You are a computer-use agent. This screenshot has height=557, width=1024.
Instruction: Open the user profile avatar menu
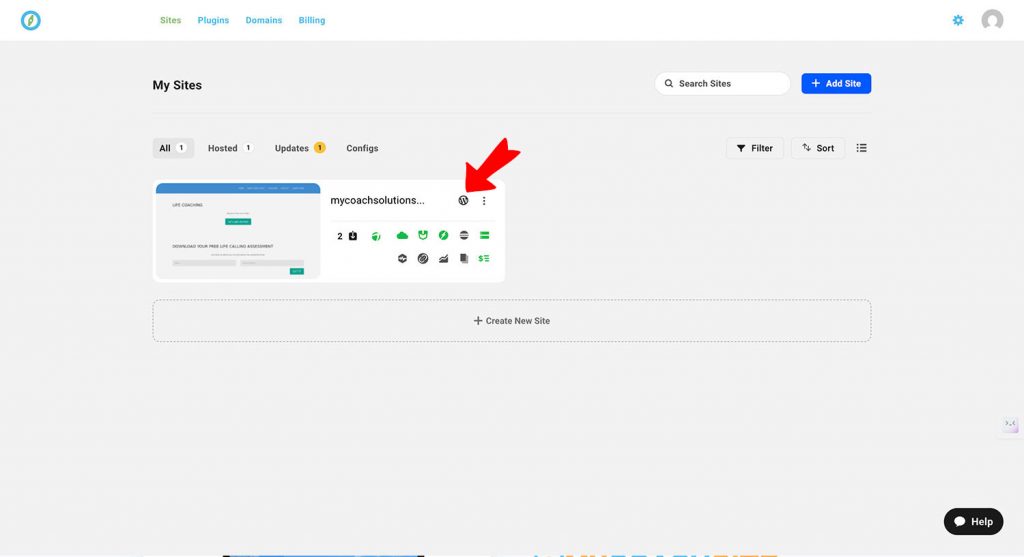(992, 20)
